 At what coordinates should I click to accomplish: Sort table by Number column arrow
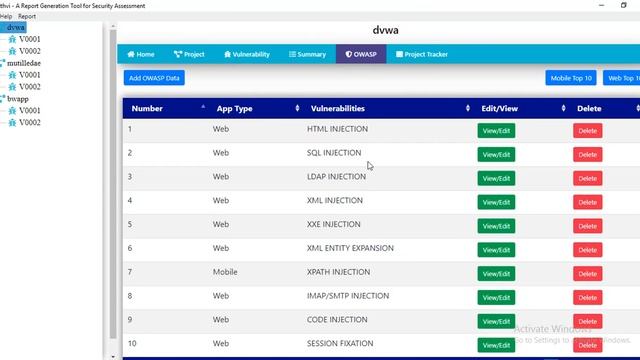(x=203, y=107)
